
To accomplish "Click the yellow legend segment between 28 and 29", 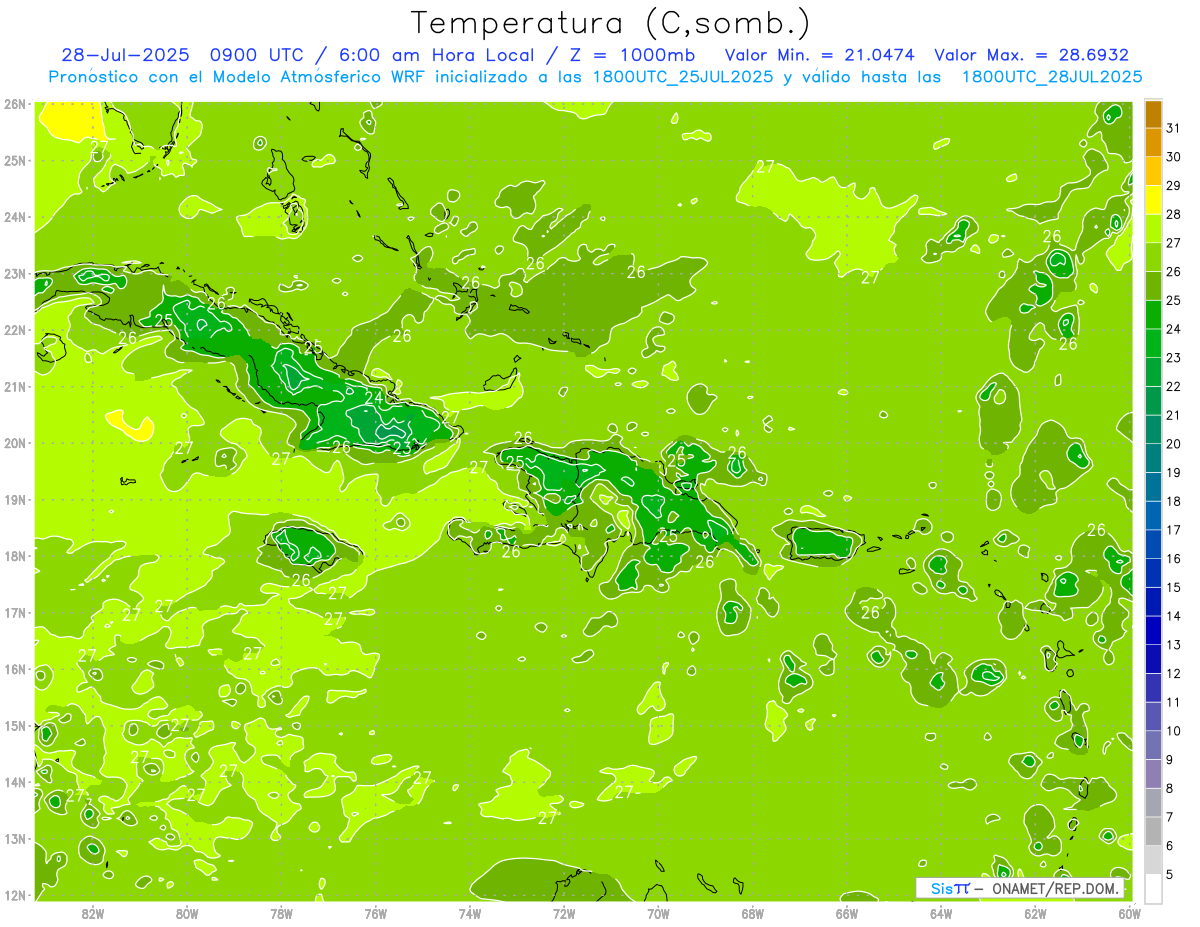I will (x=1153, y=200).
